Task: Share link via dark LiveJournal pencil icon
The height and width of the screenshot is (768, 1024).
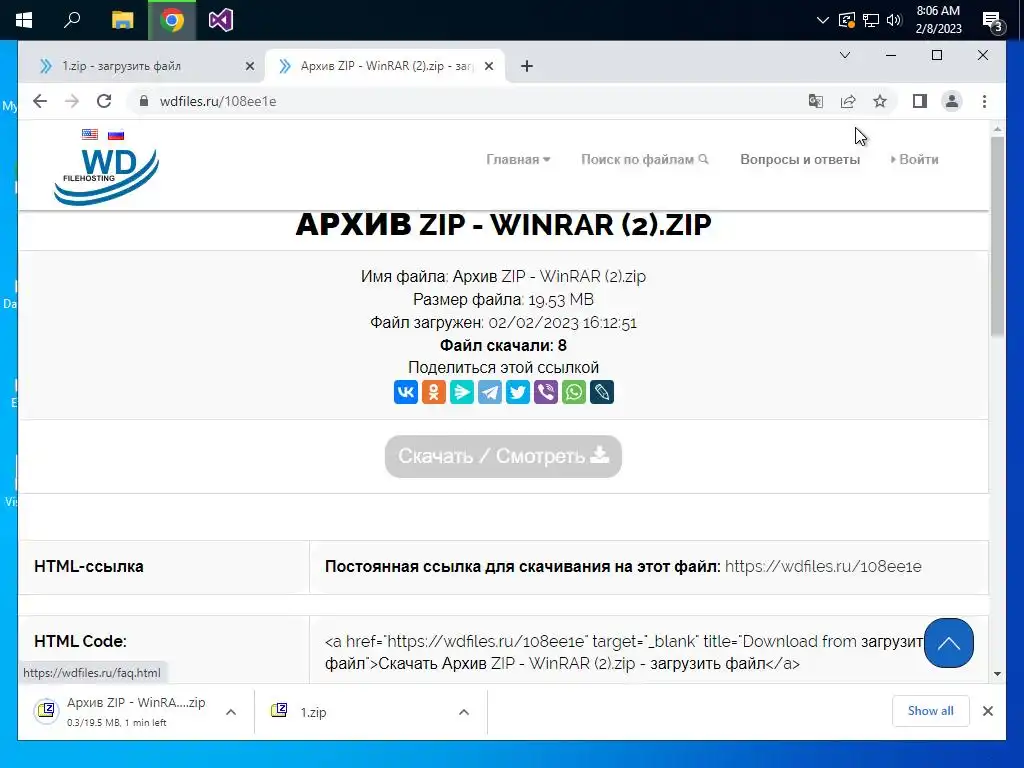Action: [x=602, y=392]
